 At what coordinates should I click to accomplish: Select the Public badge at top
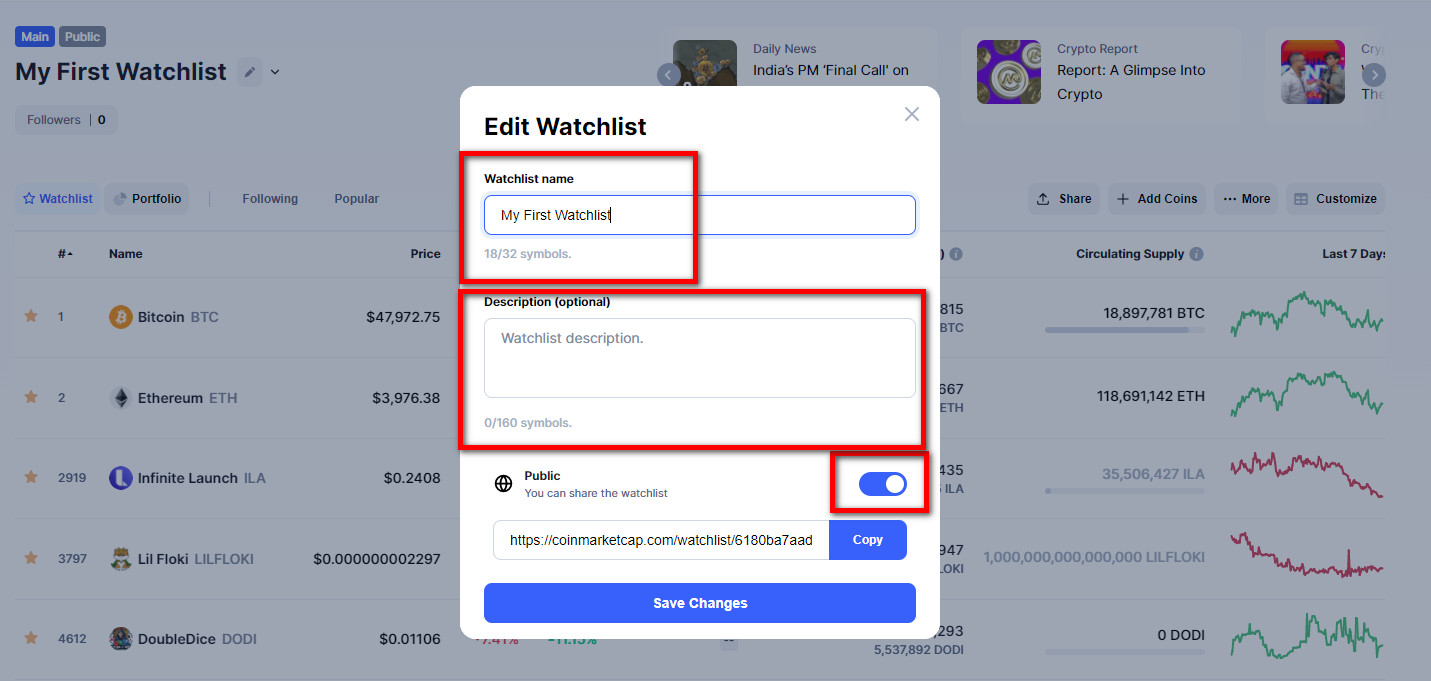[82, 37]
